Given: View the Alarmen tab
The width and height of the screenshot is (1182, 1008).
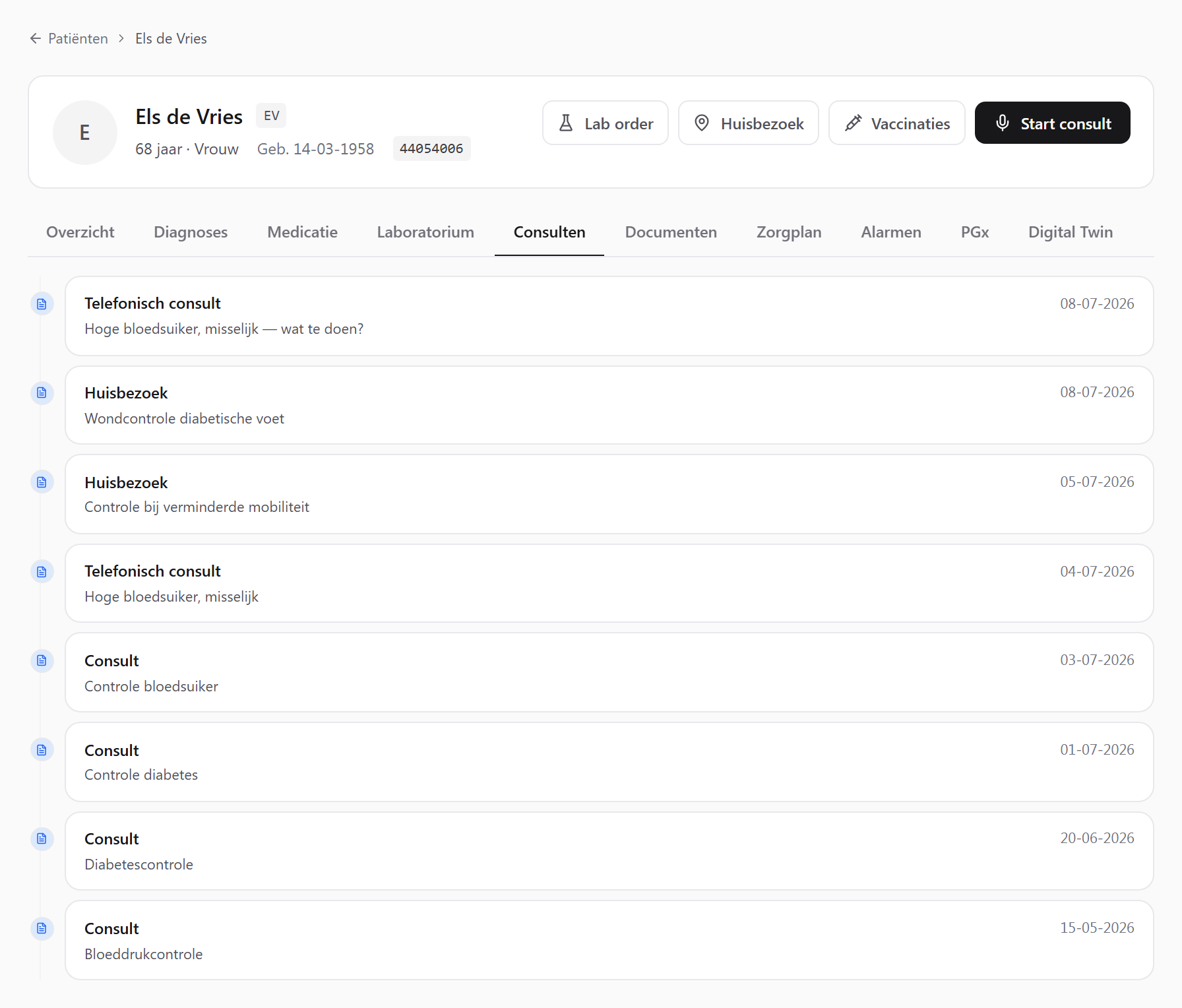Looking at the screenshot, I should pyautogui.click(x=891, y=232).
